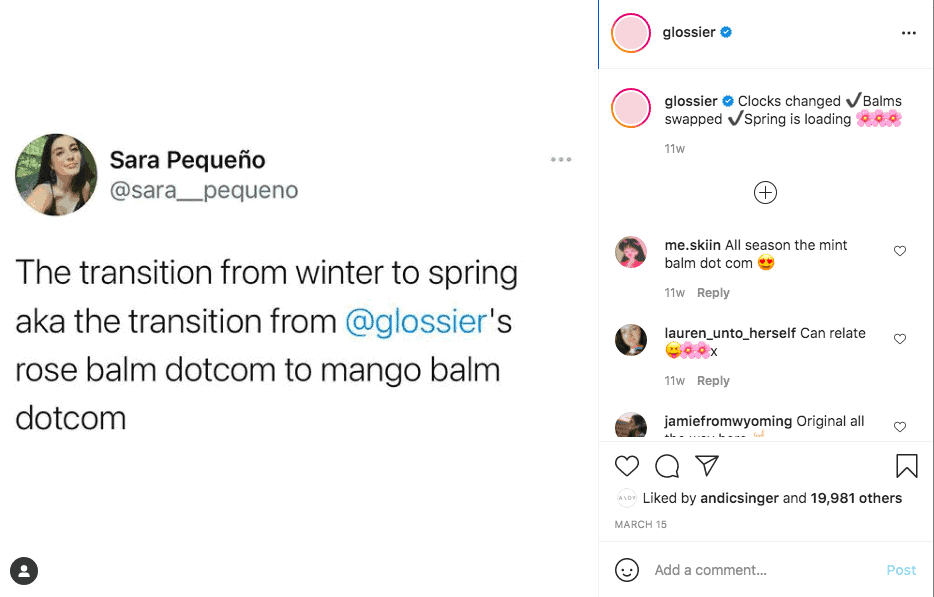Share the post using the paper plane icon
Image resolution: width=934 pixels, height=597 pixels.
707,465
